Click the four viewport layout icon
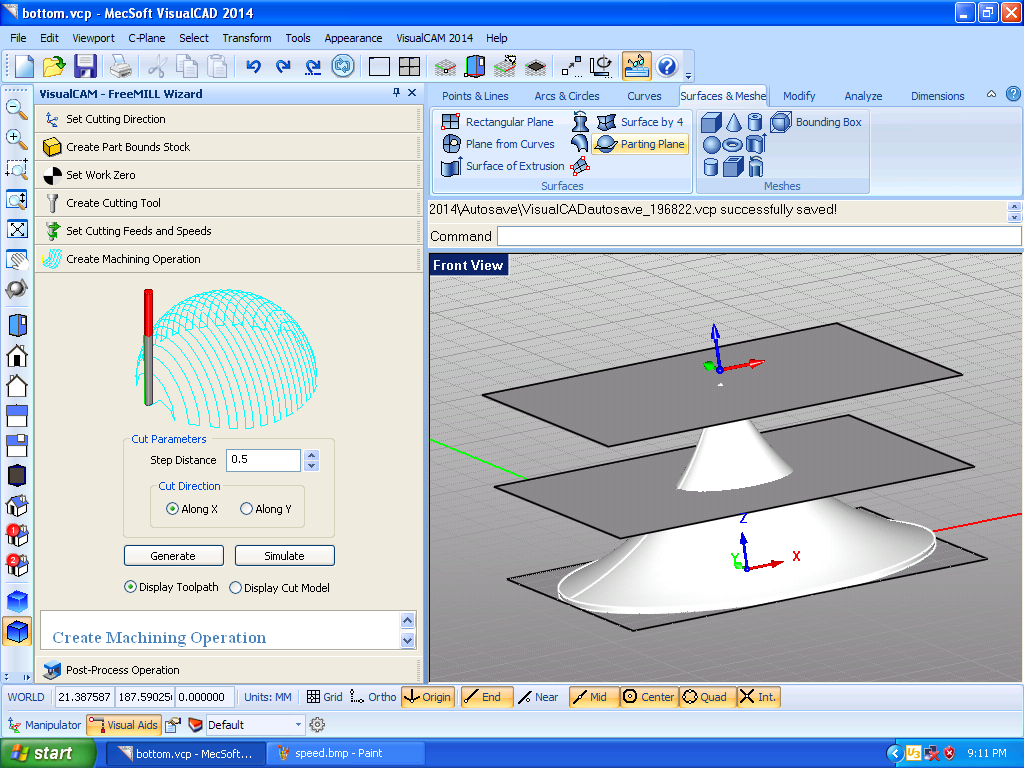The height and width of the screenshot is (768, 1024). pos(409,66)
